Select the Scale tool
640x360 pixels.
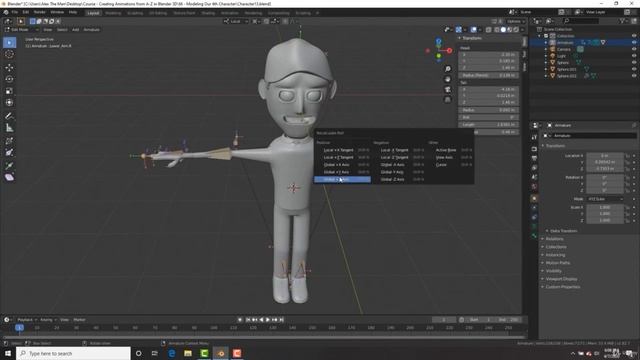pos(9,91)
